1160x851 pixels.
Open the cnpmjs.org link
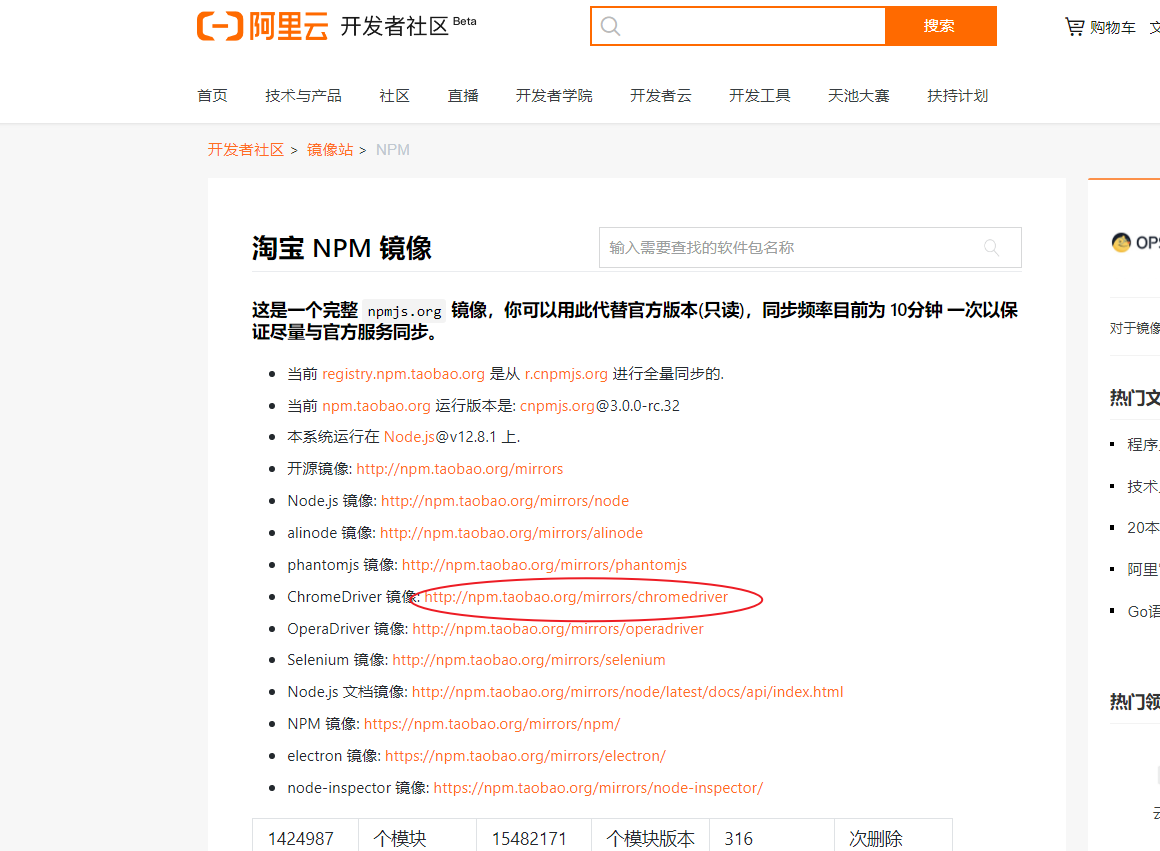[x=557, y=406]
